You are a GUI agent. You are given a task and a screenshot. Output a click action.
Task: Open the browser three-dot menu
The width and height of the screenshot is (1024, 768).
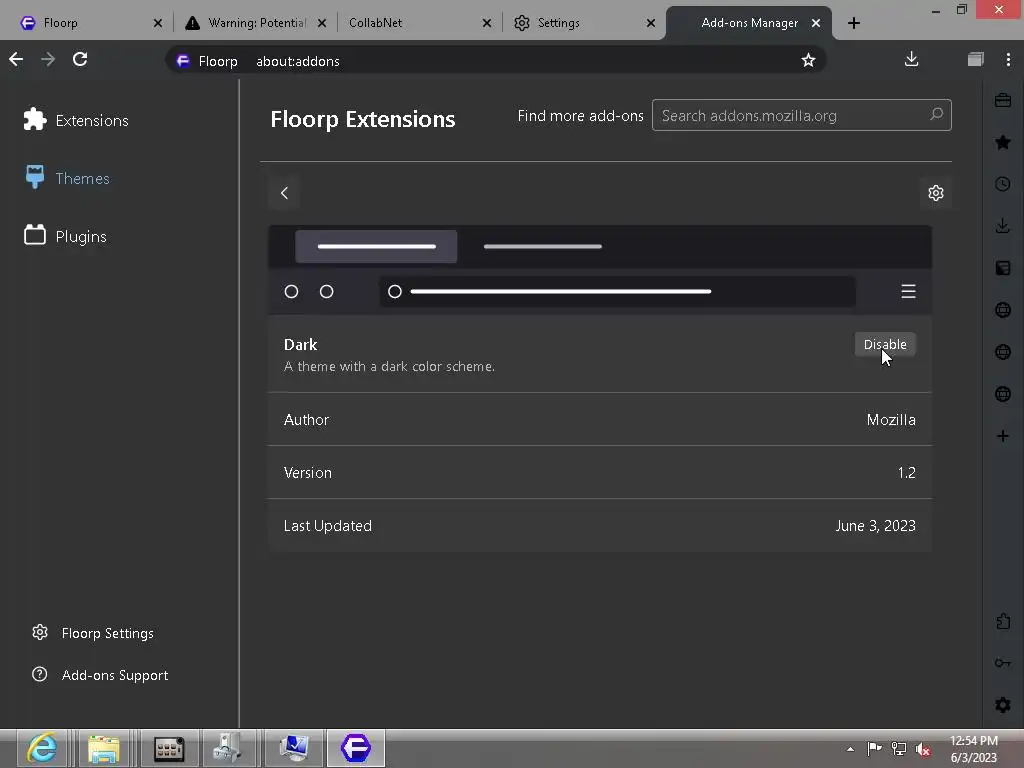coord(1008,59)
